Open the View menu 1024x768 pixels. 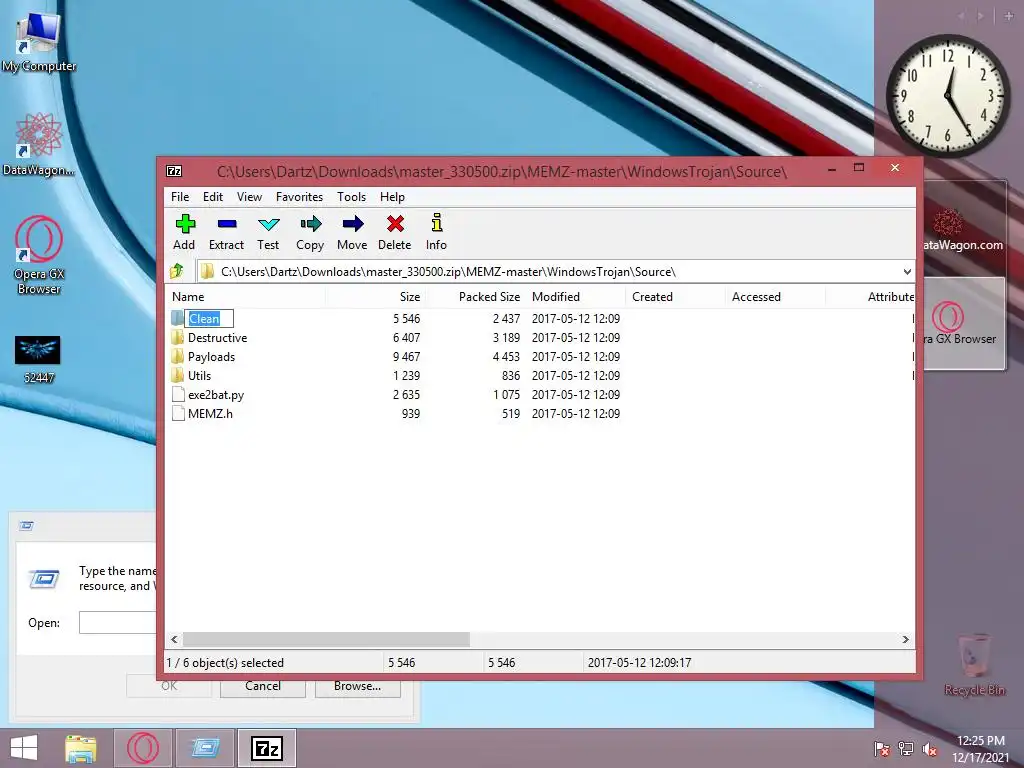coord(249,197)
